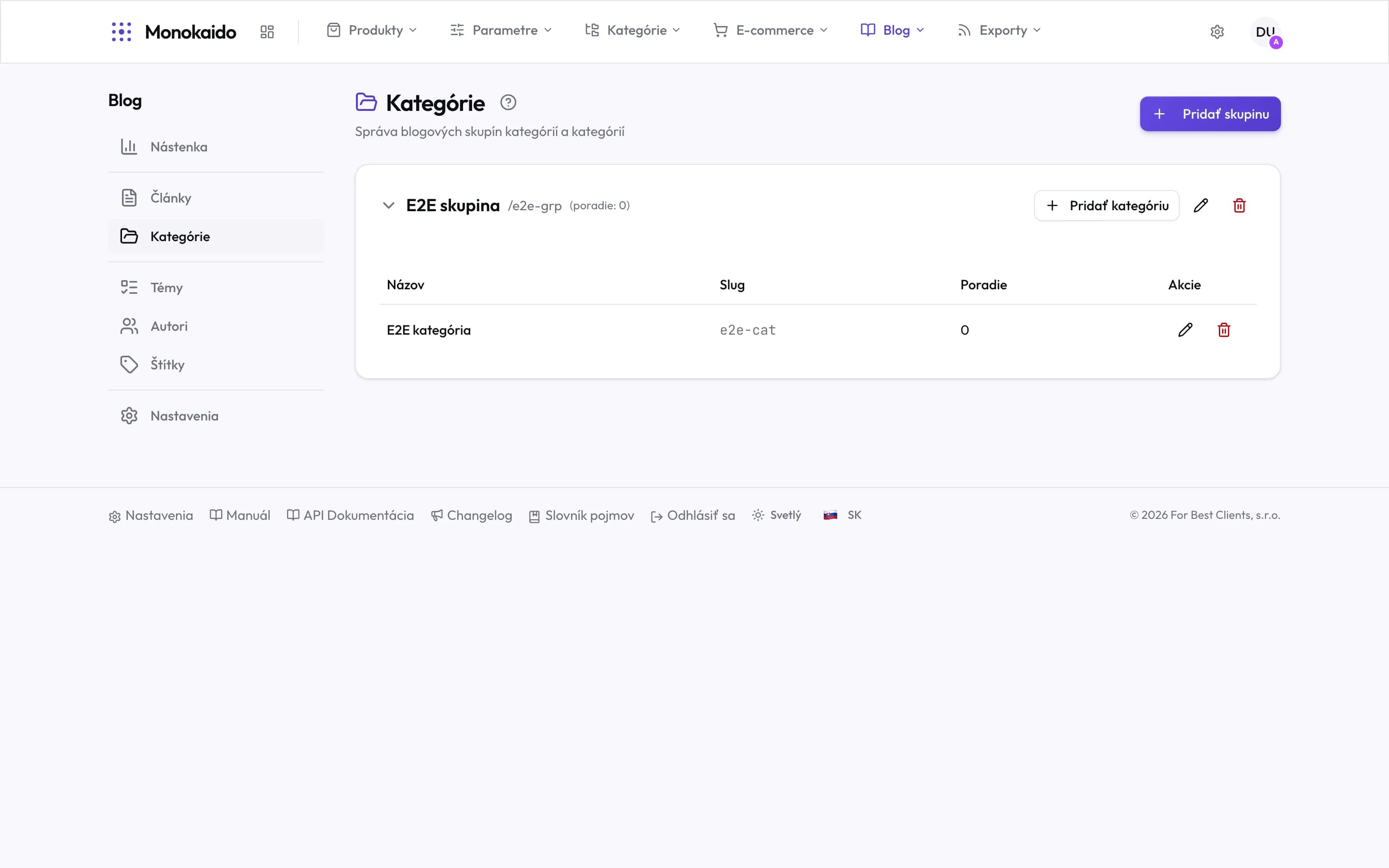1389x868 pixels.
Task: Open the SK language selector
Action: (x=842, y=515)
